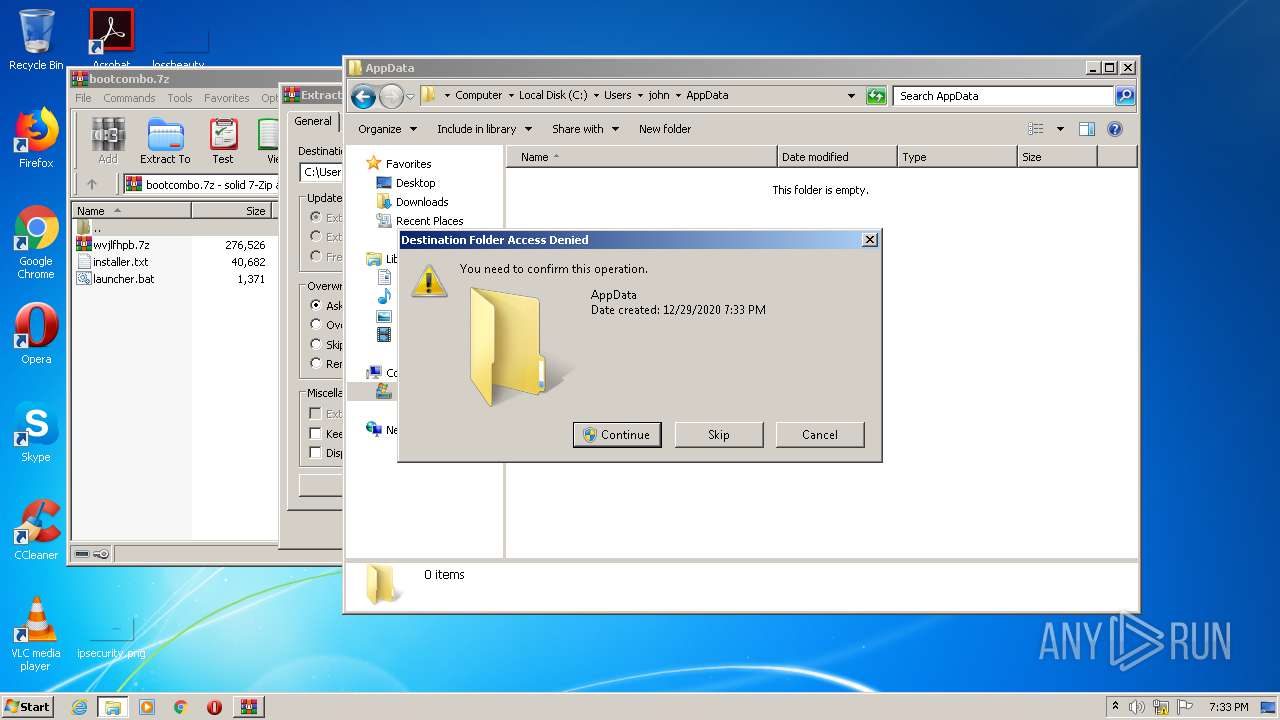This screenshot has height=720, width=1280.
Task: Click the john breadcrumb in the address bar
Action: click(x=659, y=96)
